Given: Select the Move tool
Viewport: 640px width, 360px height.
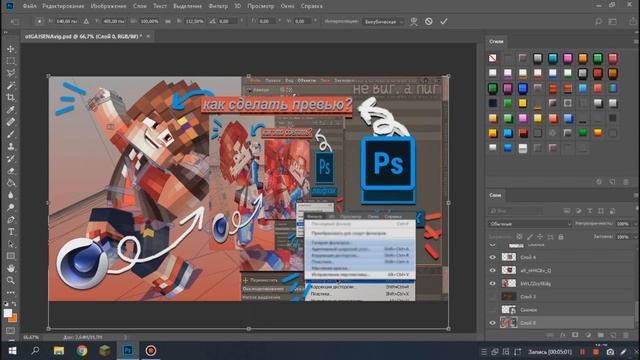Looking at the screenshot, I should click(11, 49).
